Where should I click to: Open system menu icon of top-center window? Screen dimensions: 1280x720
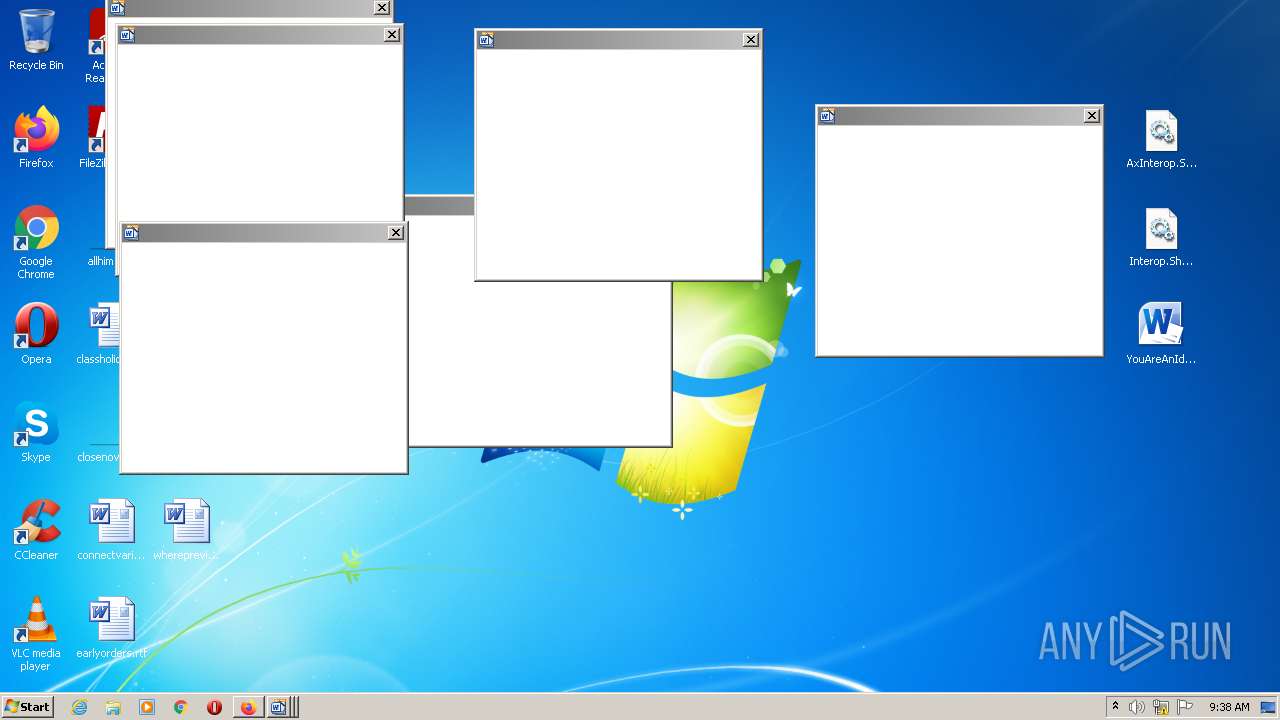(x=486, y=40)
